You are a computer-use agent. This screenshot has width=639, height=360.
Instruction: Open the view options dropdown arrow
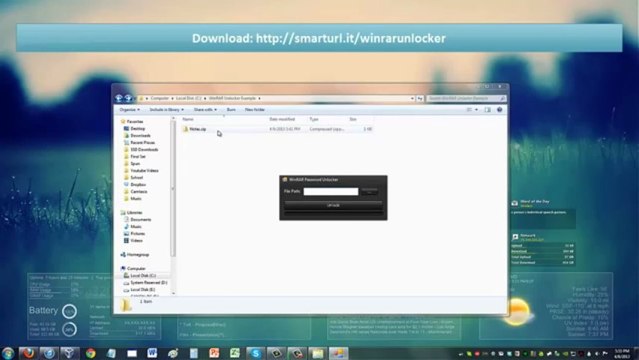coord(476,110)
